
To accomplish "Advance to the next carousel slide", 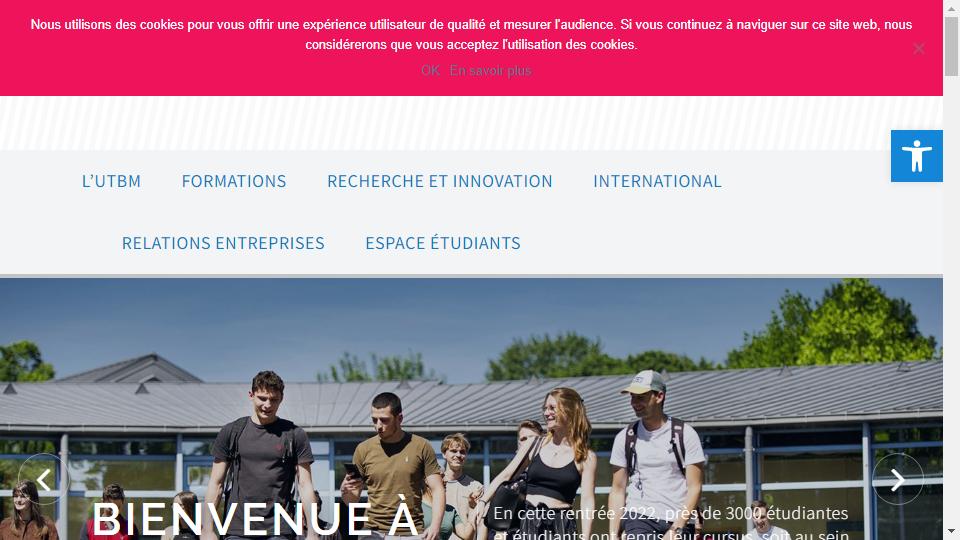I will tap(898, 479).
